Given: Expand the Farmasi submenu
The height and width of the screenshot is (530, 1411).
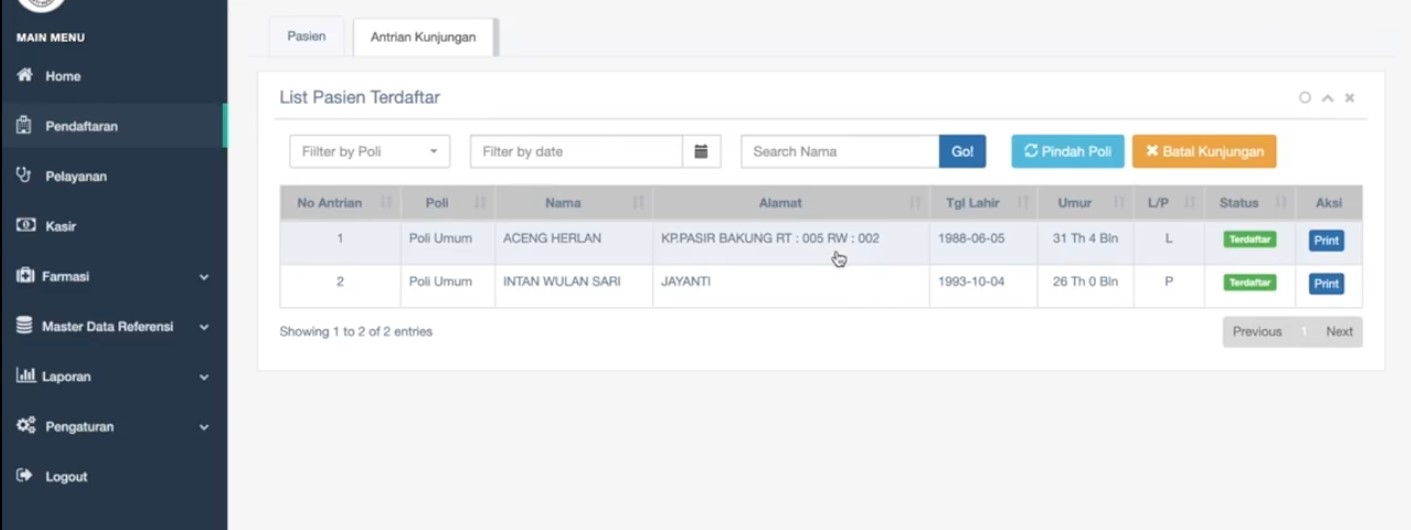Looking at the screenshot, I should click(204, 277).
